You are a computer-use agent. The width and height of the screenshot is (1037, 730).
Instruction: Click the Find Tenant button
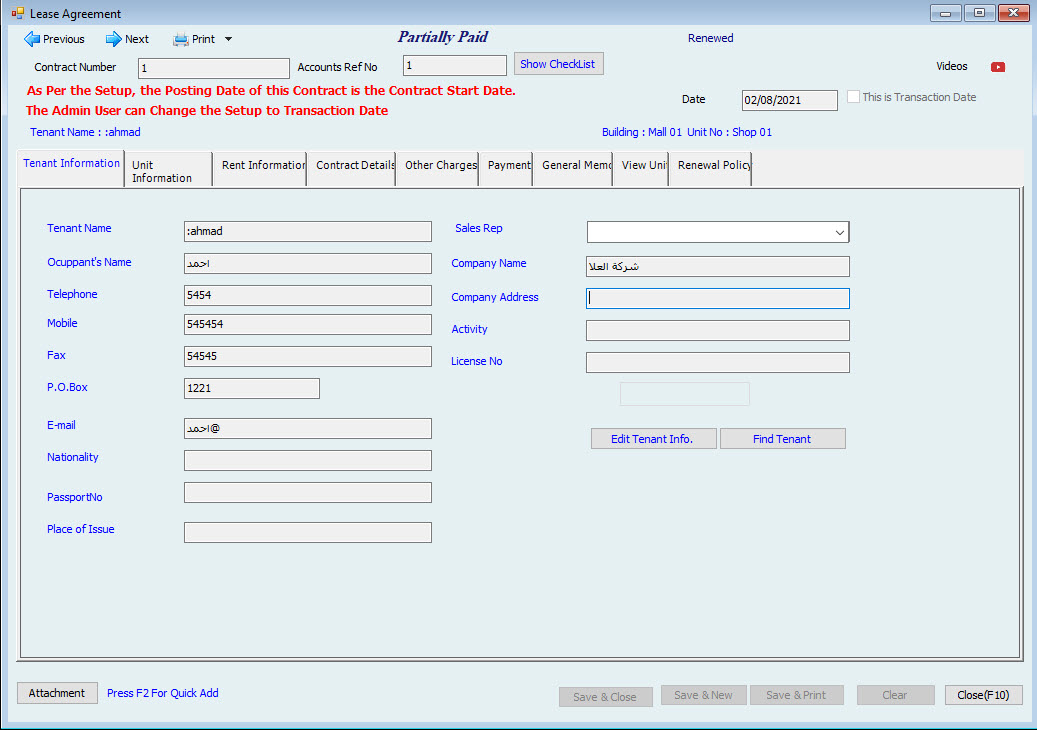(782, 439)
